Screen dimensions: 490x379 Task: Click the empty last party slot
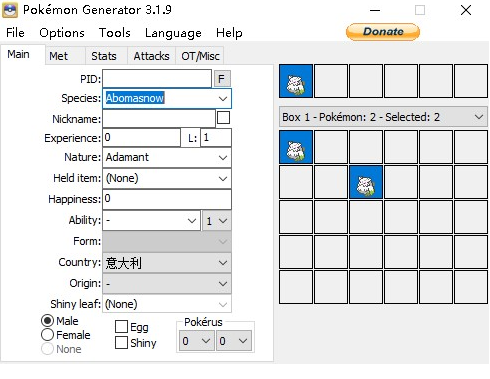(471, 81)
